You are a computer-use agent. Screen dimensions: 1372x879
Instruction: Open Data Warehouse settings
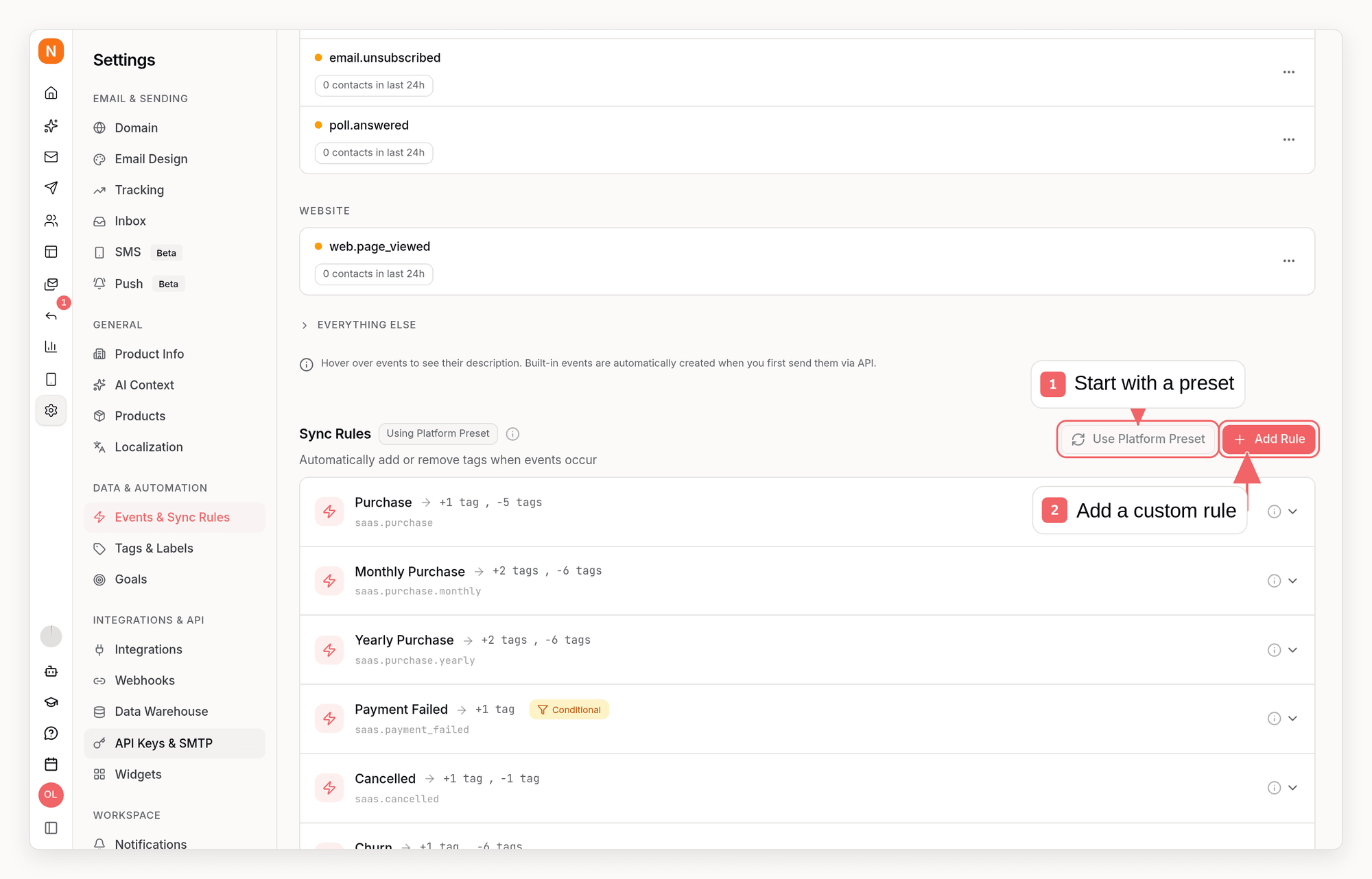(174, 712)
